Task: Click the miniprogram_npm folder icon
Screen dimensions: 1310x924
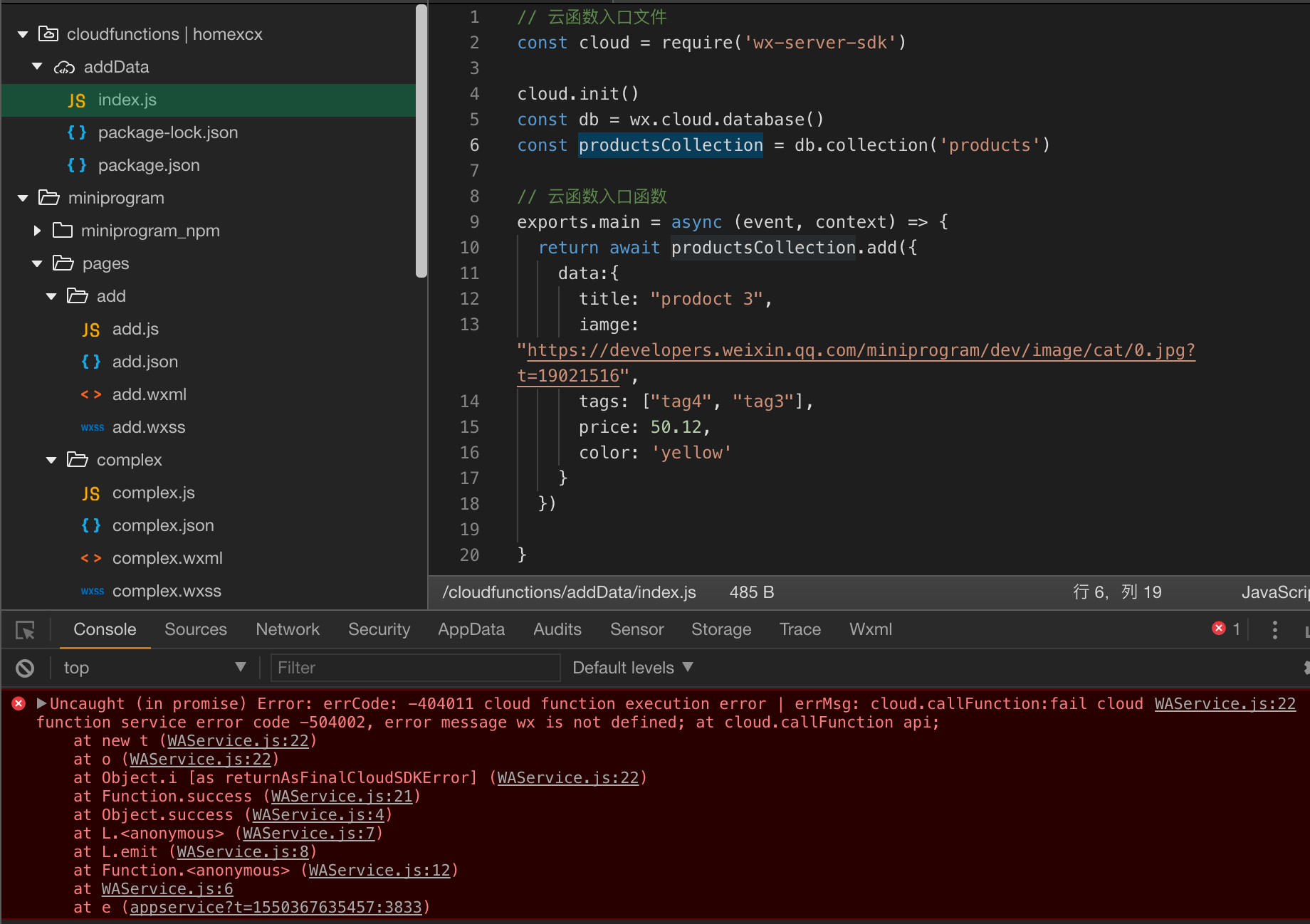Action: point(63,230)
